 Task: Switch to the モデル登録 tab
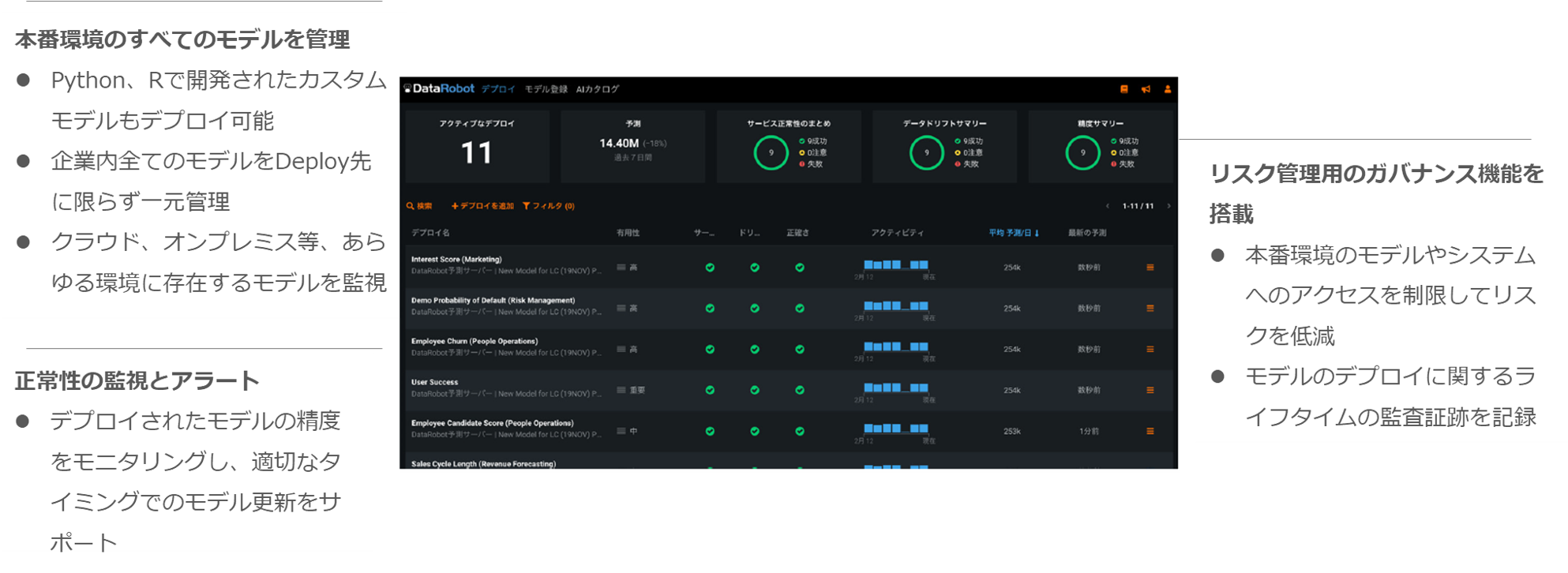pos(546,89)
